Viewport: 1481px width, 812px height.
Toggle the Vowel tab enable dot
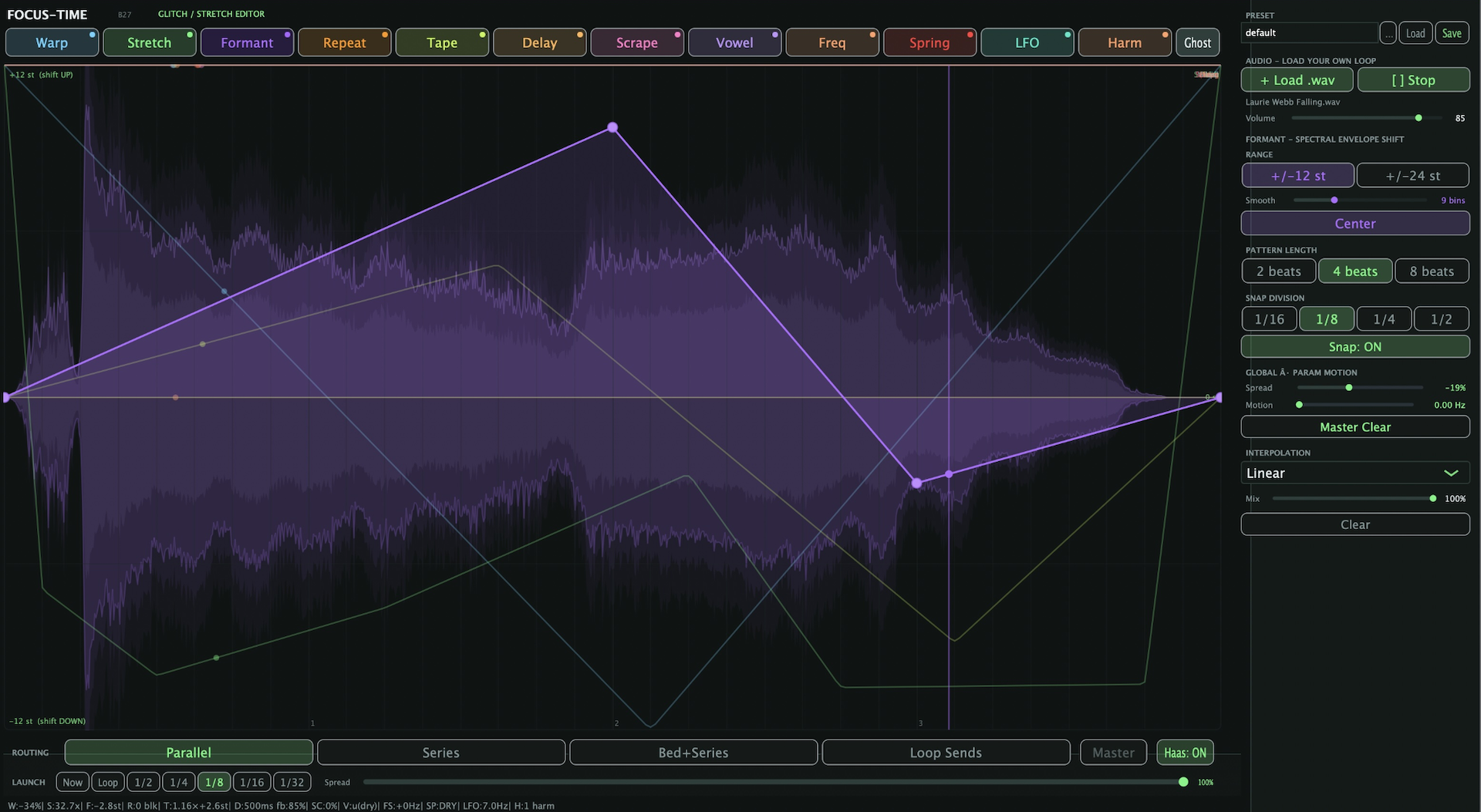click(x=775, y=35)
